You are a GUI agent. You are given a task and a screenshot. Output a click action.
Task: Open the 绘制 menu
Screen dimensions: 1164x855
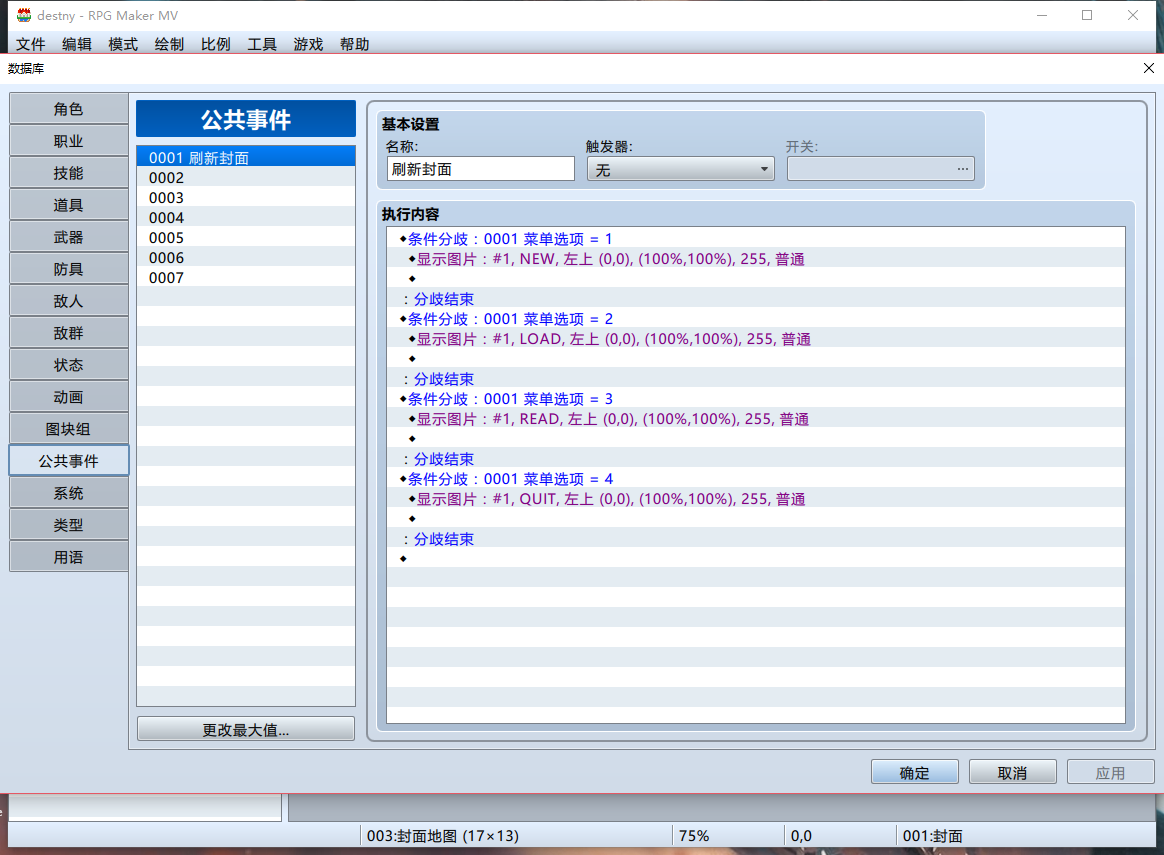[x=169, y=45]
